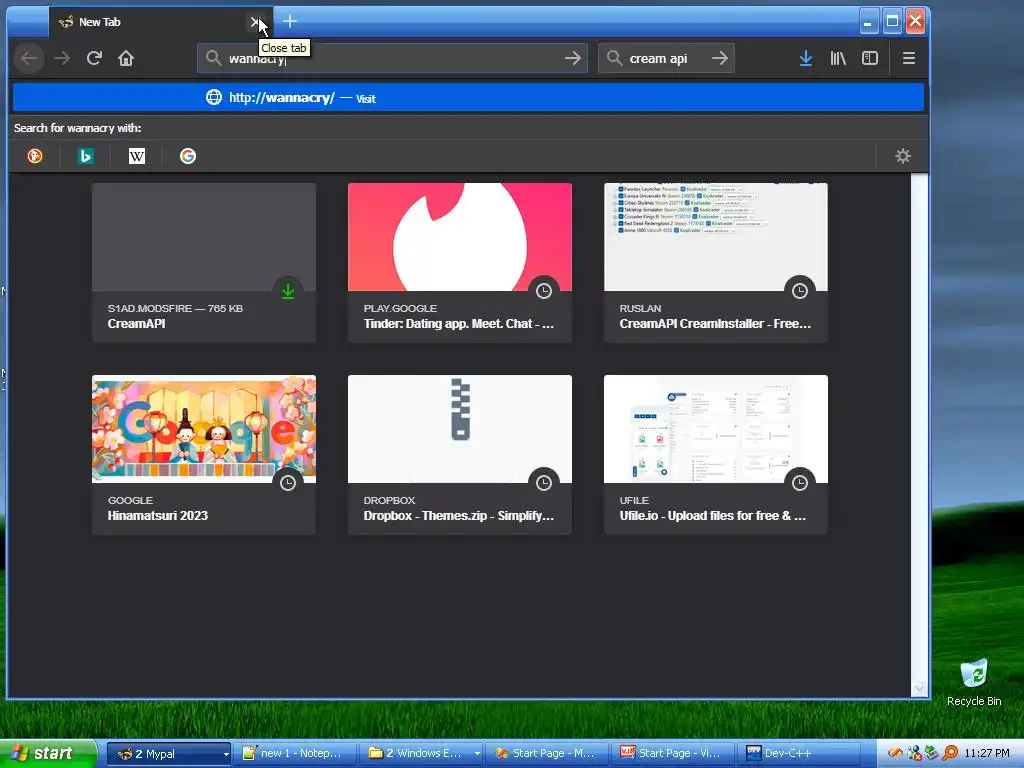1024x768 pixels.
Task: Open the Windows Start menu
Action: 47,754
